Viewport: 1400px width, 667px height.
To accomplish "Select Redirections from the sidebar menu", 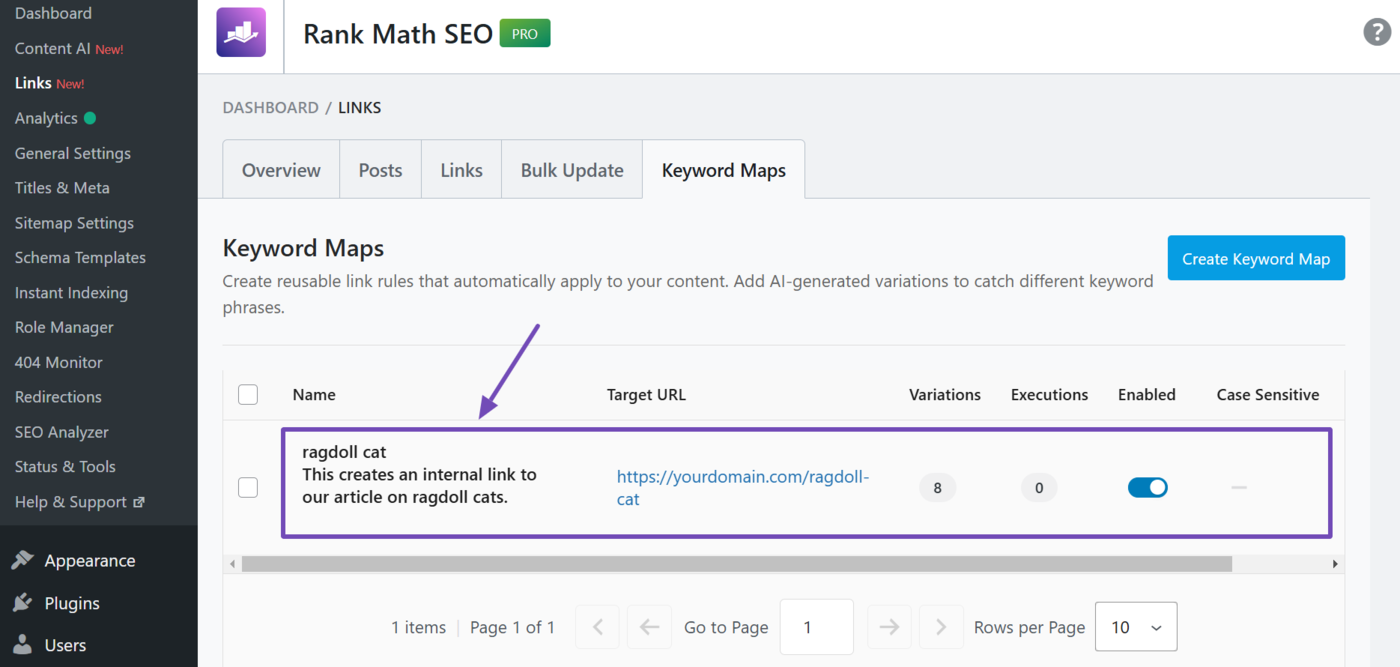I will click(x=57, y=396).
